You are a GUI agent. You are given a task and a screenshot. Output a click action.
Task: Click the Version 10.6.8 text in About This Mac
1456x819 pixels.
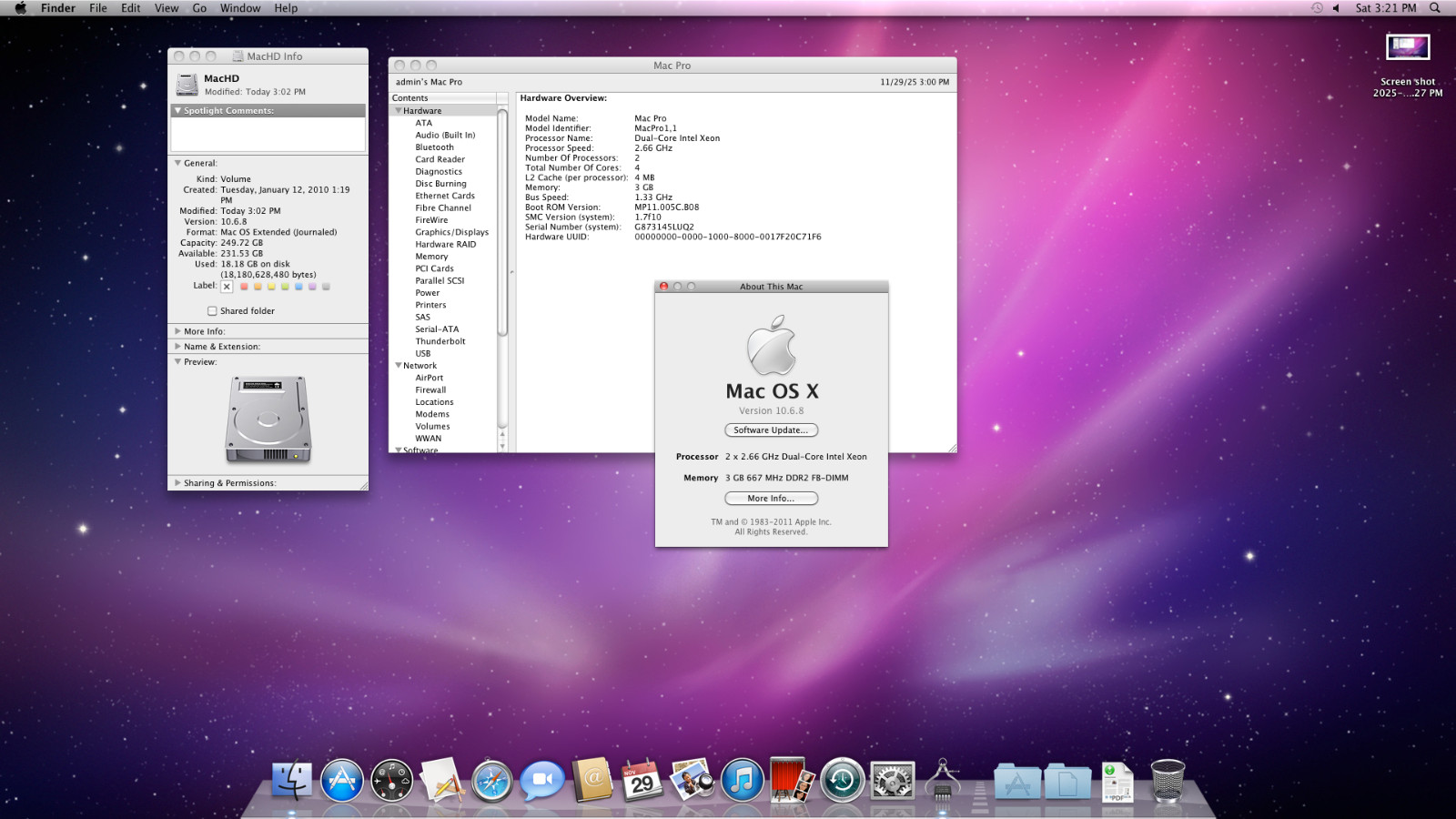(772, 411)
